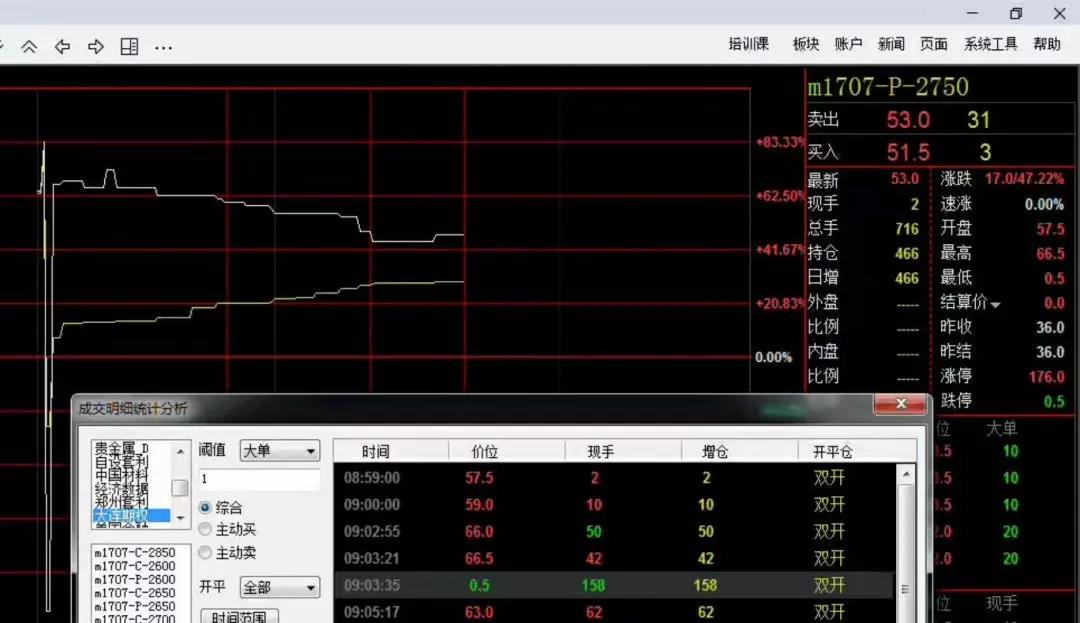
Task: Expand the 结算价 dropdown arrow
Action: point(995,304)
